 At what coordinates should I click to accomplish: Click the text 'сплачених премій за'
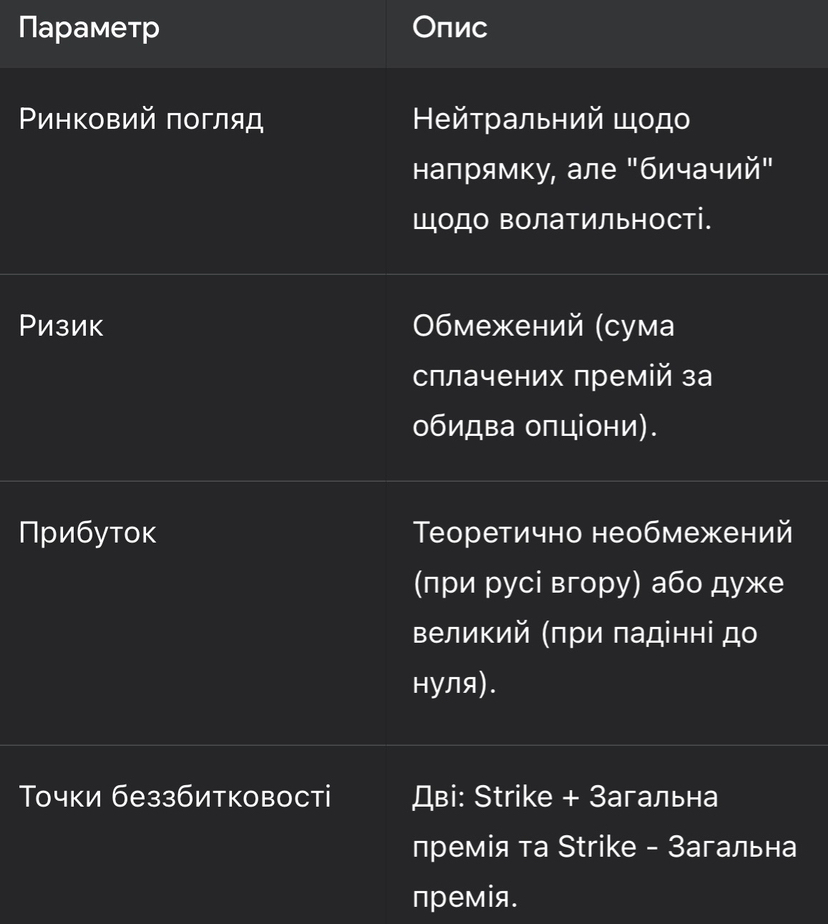coord(562,377)
